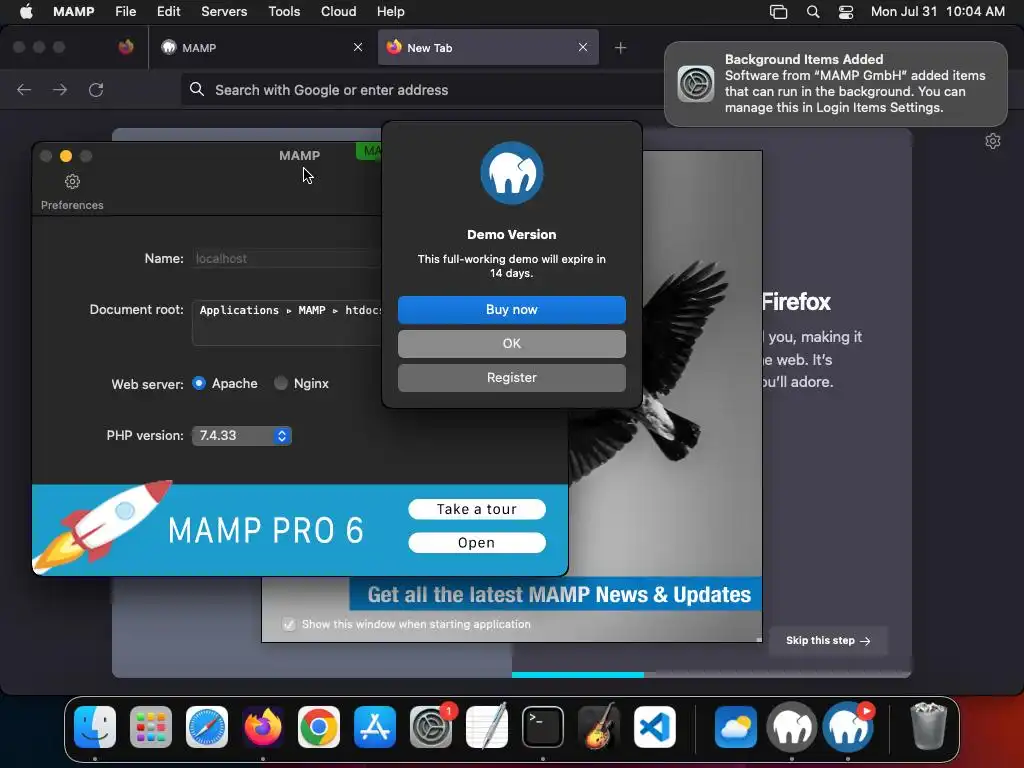Minimize the MAMP window with yellow button
Screen dimensions: 1024x768
click(66, 156)
